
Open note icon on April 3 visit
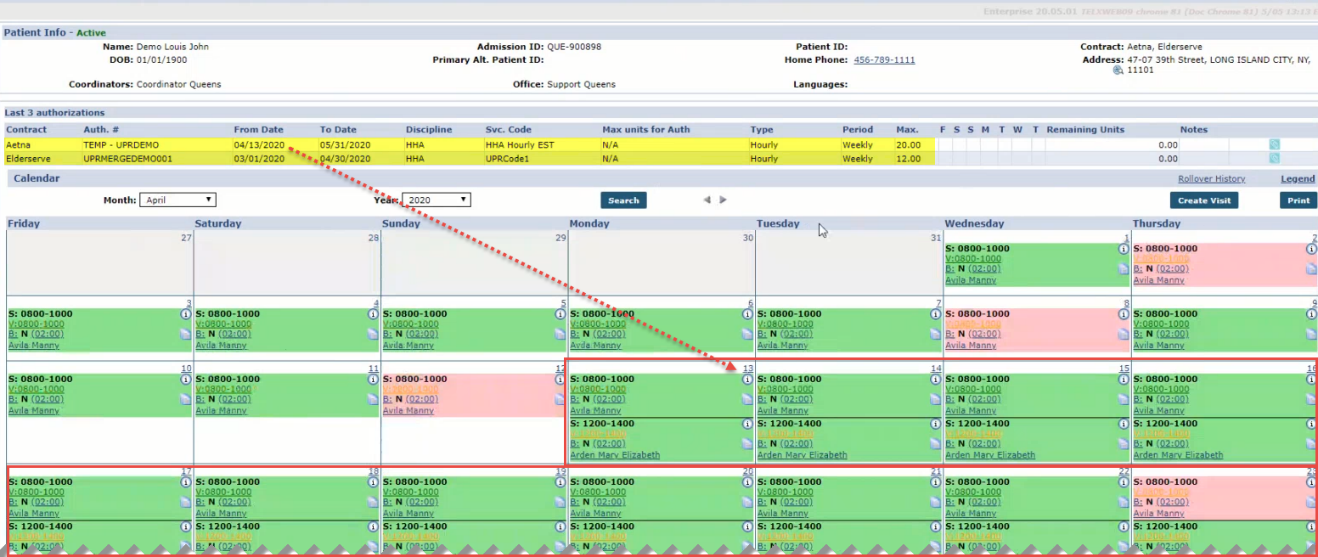click(x=186, y=334)
